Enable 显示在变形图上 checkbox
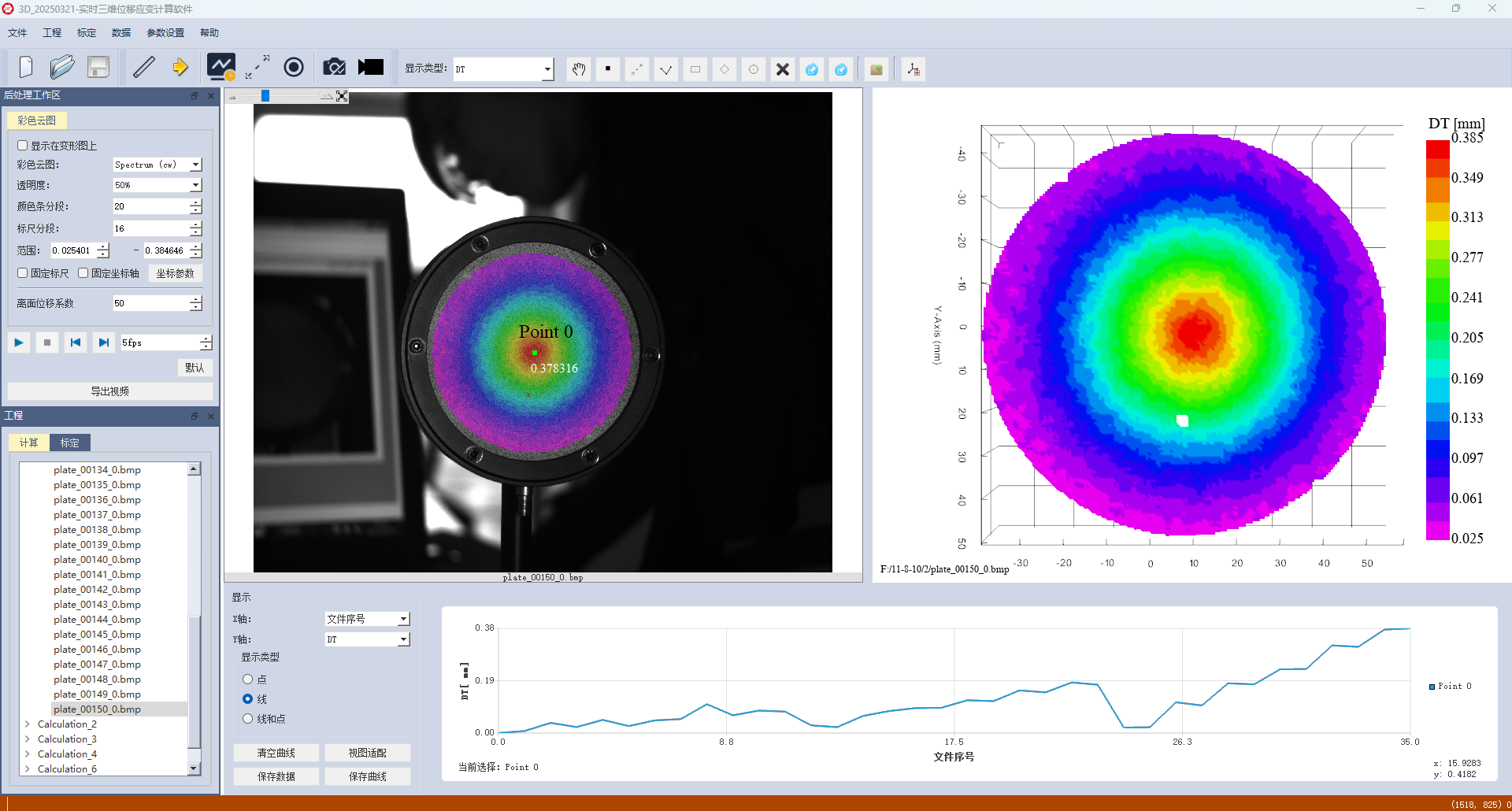The height and width of the screenshot is (811, 1512). coord(23,146)
